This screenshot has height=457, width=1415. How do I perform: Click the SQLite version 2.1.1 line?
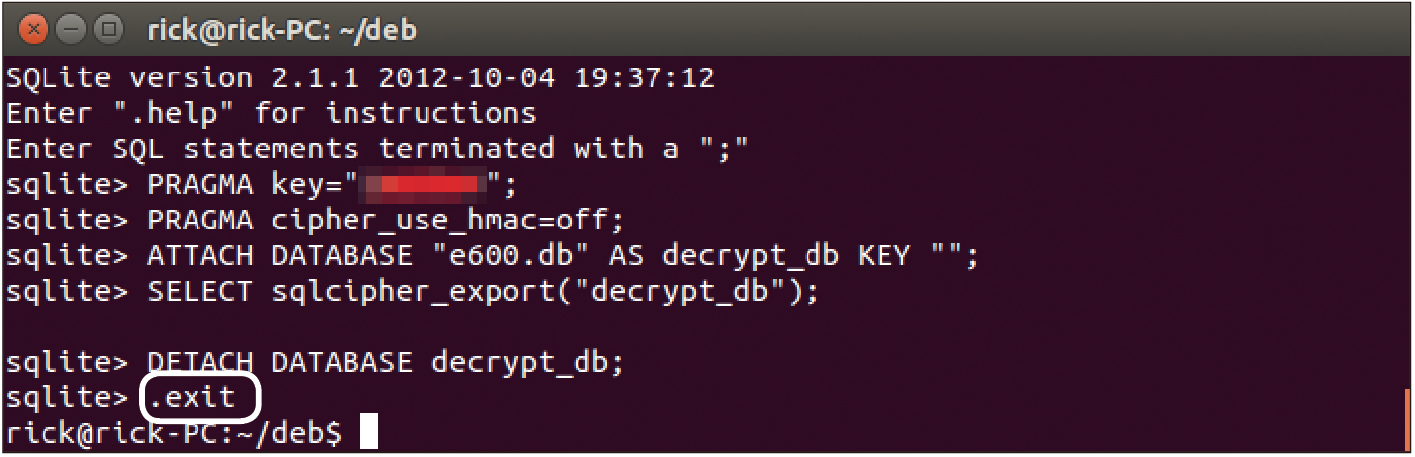[361, 78]
